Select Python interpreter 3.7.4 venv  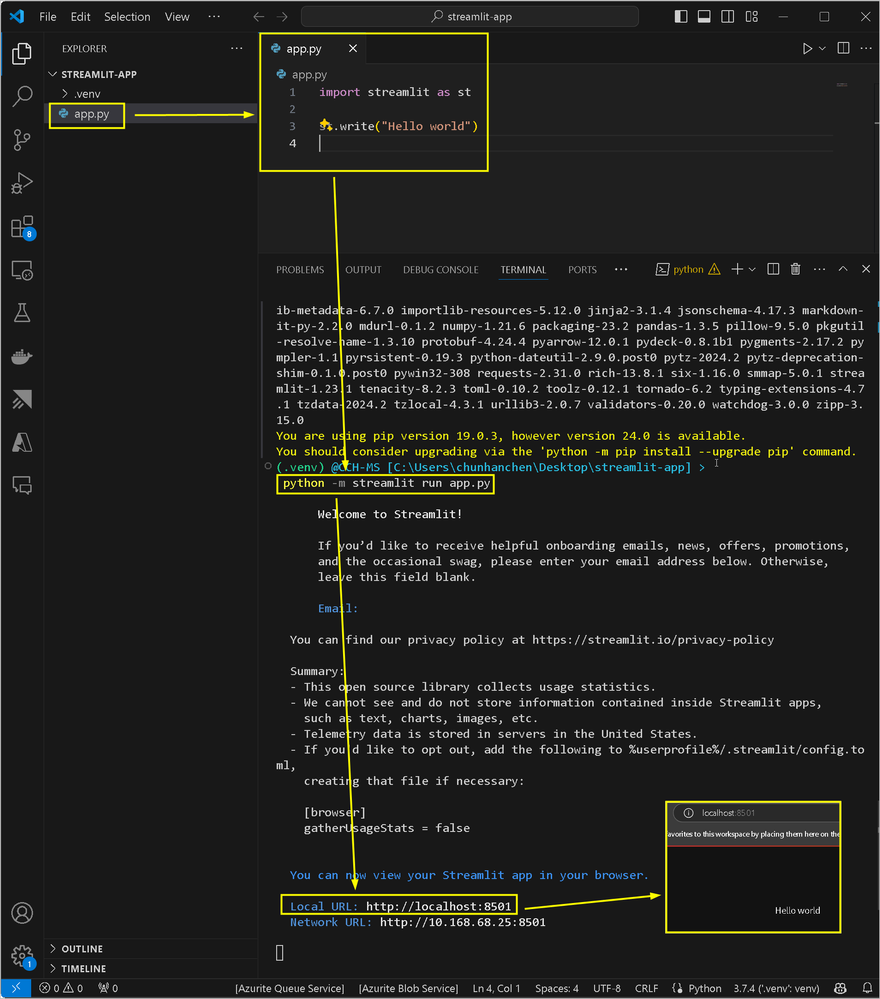[776, 989]
